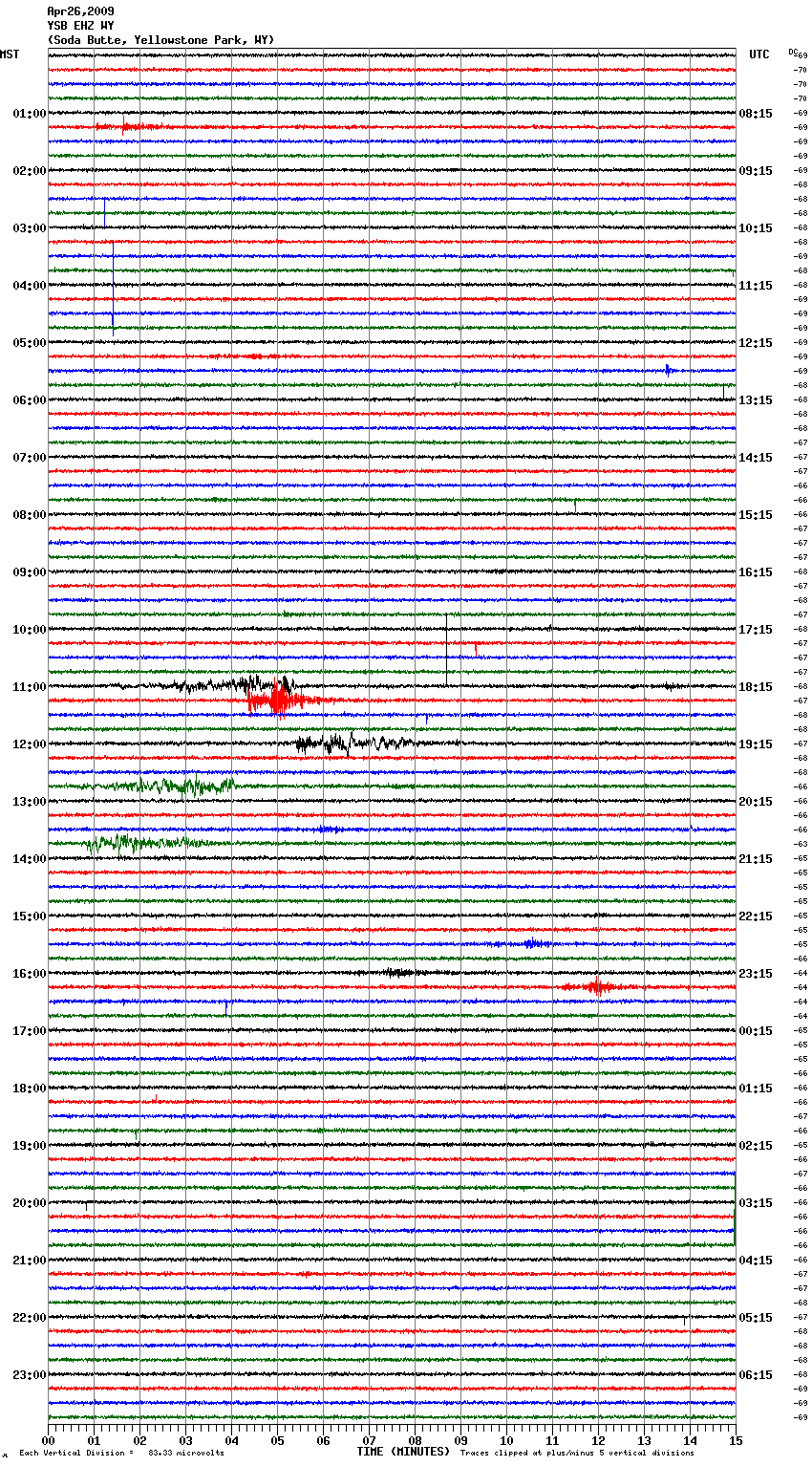The width and height of the screenshot is (812, 1466).
Task: Click the 21:15 UTC time label
Action: coord(756,859)
